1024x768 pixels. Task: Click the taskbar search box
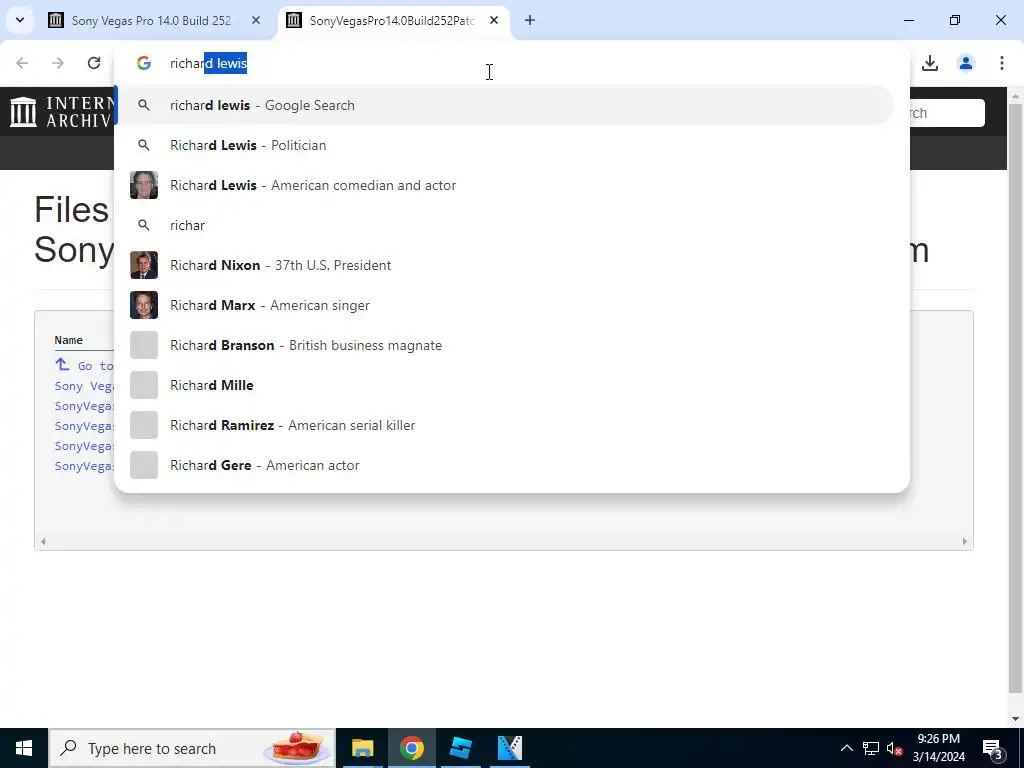tap(192, 748)
